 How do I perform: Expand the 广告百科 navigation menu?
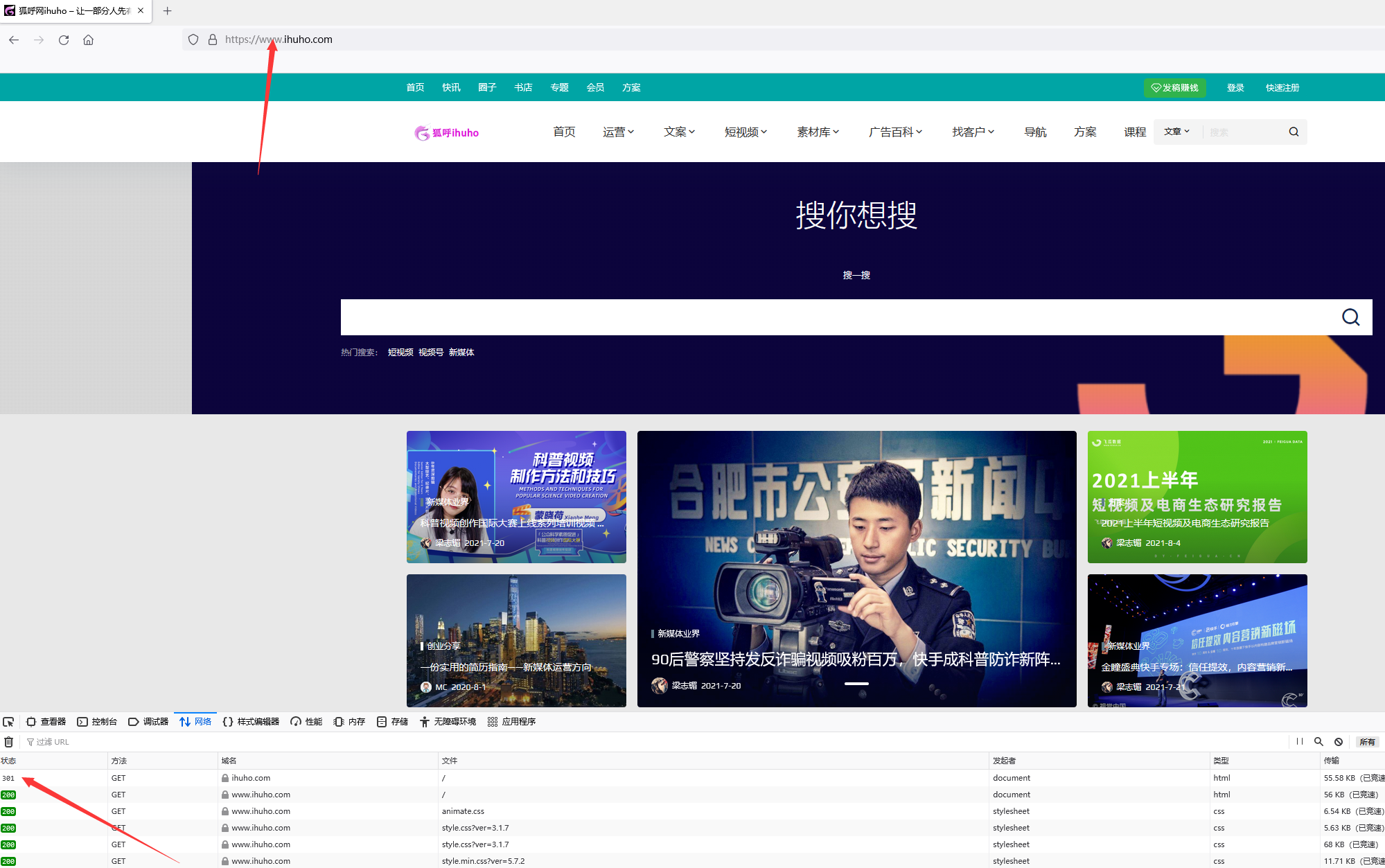[x=895, y=132]
